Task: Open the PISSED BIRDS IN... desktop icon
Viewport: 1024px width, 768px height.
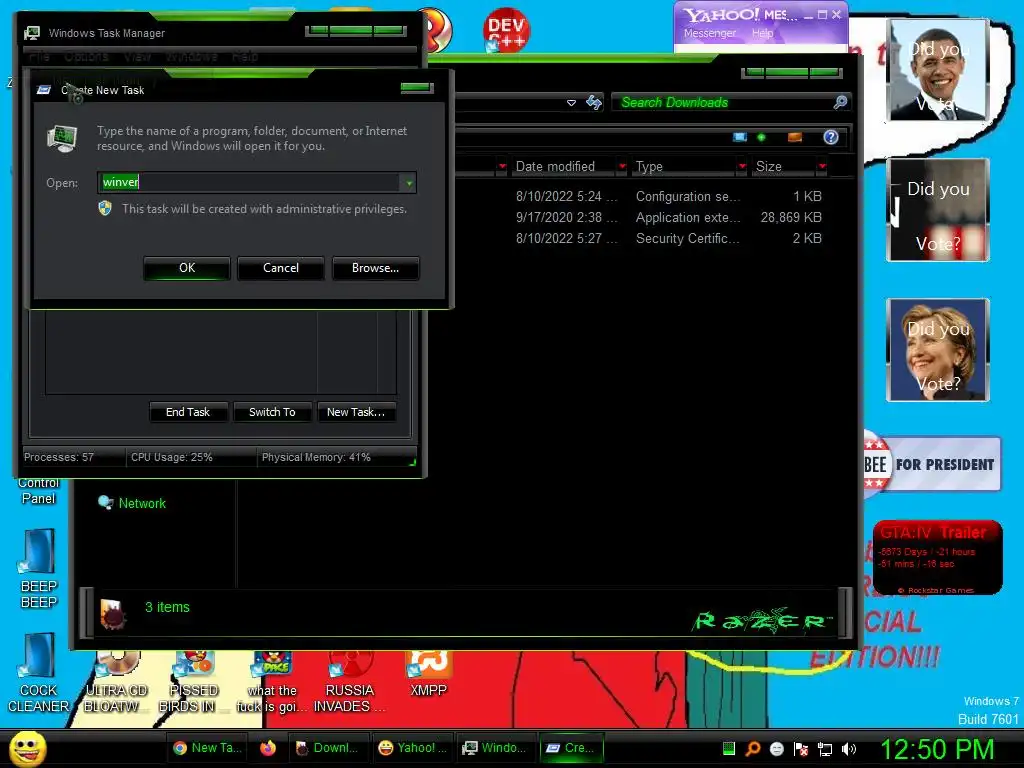Action: (x=193, y=682)
